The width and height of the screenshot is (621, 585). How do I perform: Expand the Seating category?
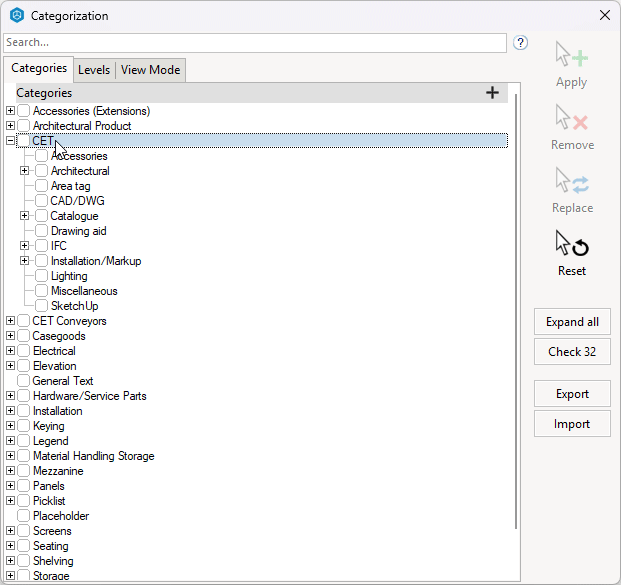[10, 546]
